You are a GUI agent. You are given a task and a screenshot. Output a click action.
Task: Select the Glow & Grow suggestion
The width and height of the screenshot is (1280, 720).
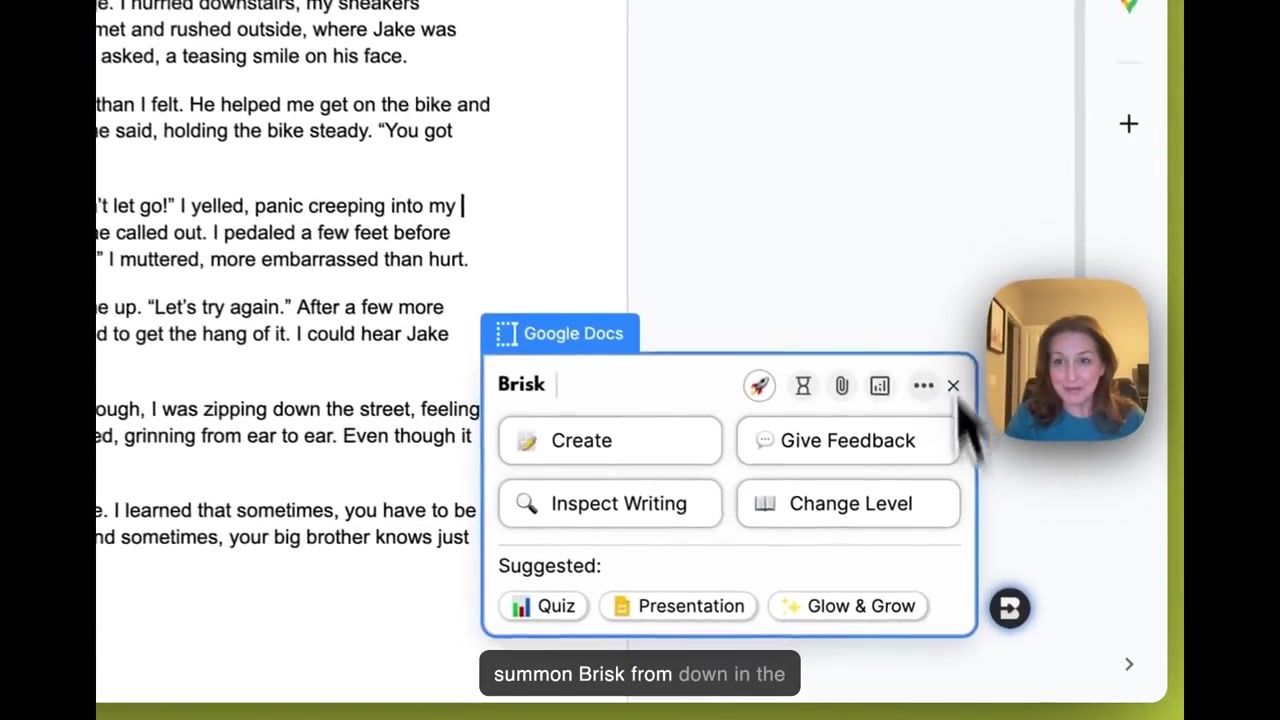[x=849, y=606]
